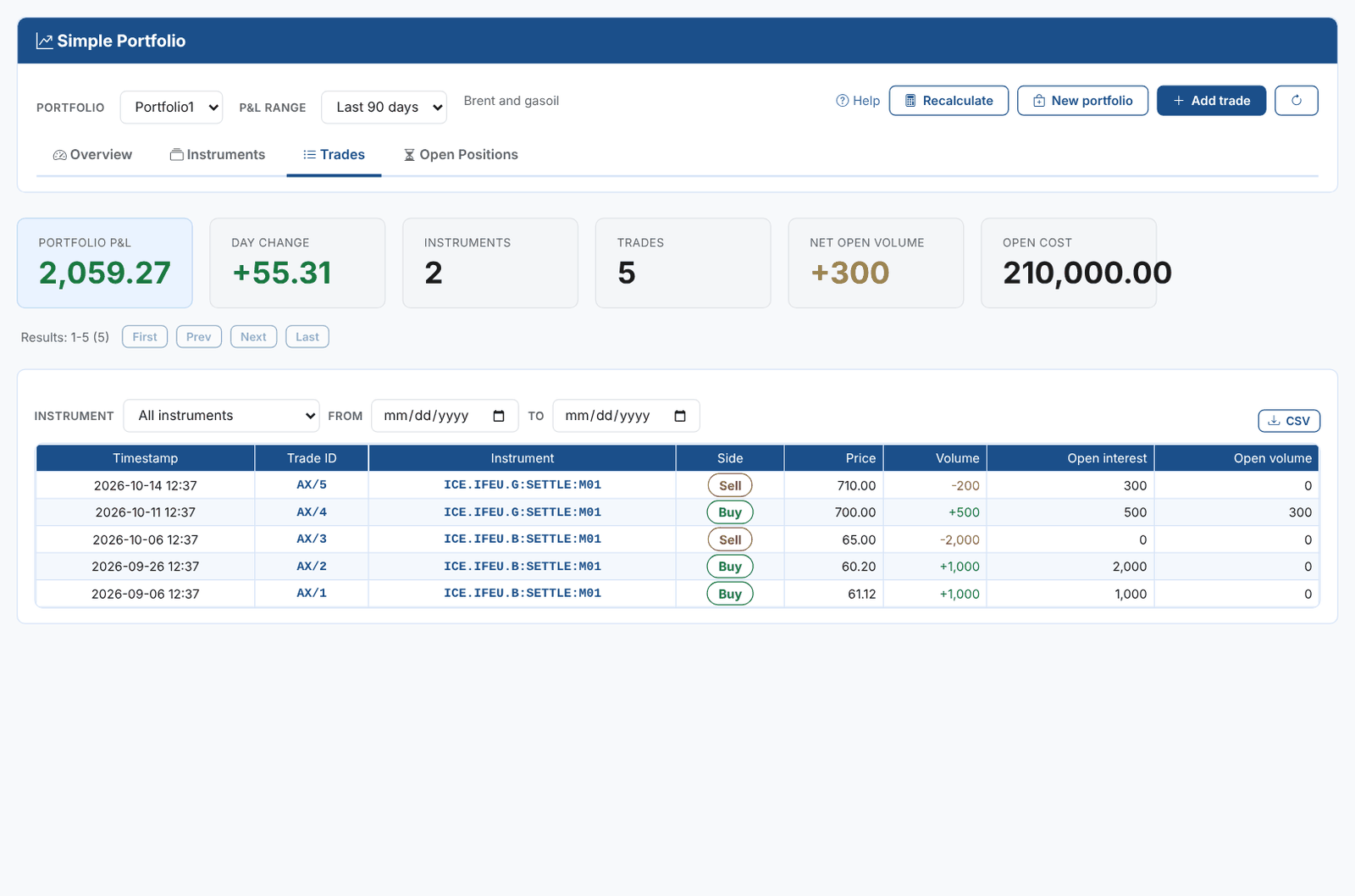Screen dimensions: 1355x896
Task: Open the From date calendar picker icon
Action: coord(499,416)
